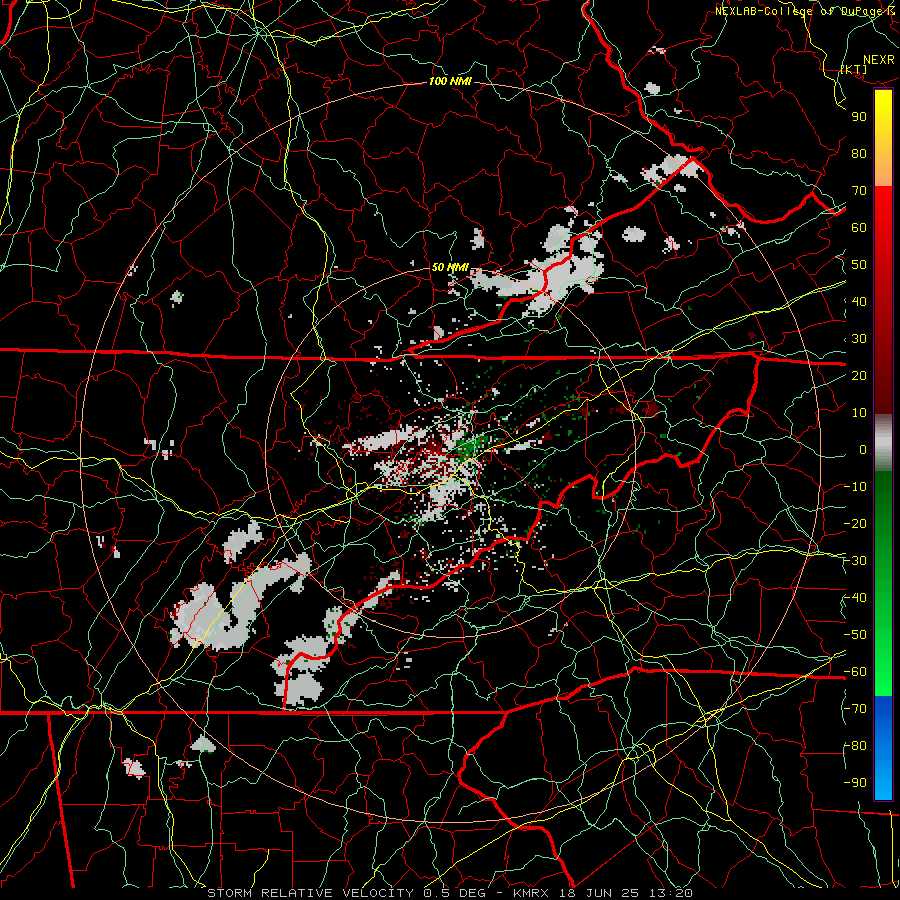
Task: Click the -80 value on velocity scale
Action: coord(856,746)
